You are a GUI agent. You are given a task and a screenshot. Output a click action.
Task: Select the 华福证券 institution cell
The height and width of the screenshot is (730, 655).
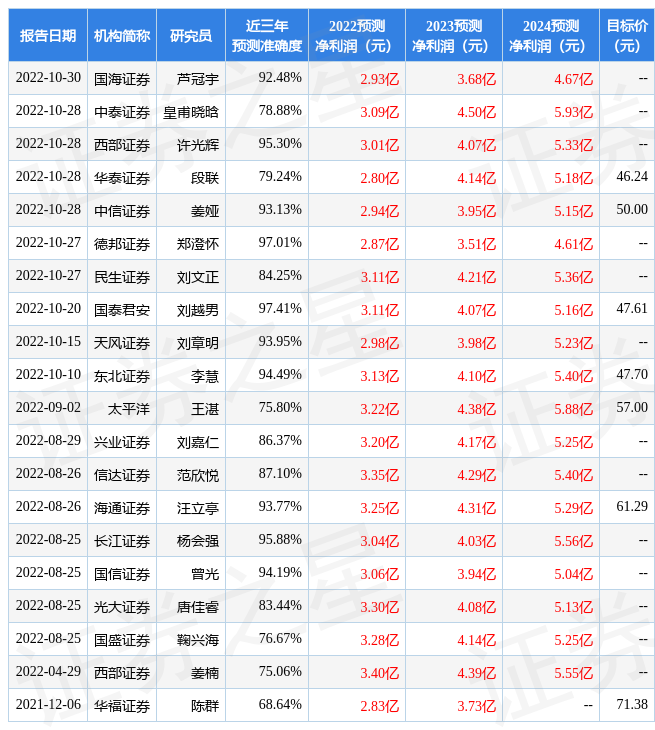[x=122, y=707]
